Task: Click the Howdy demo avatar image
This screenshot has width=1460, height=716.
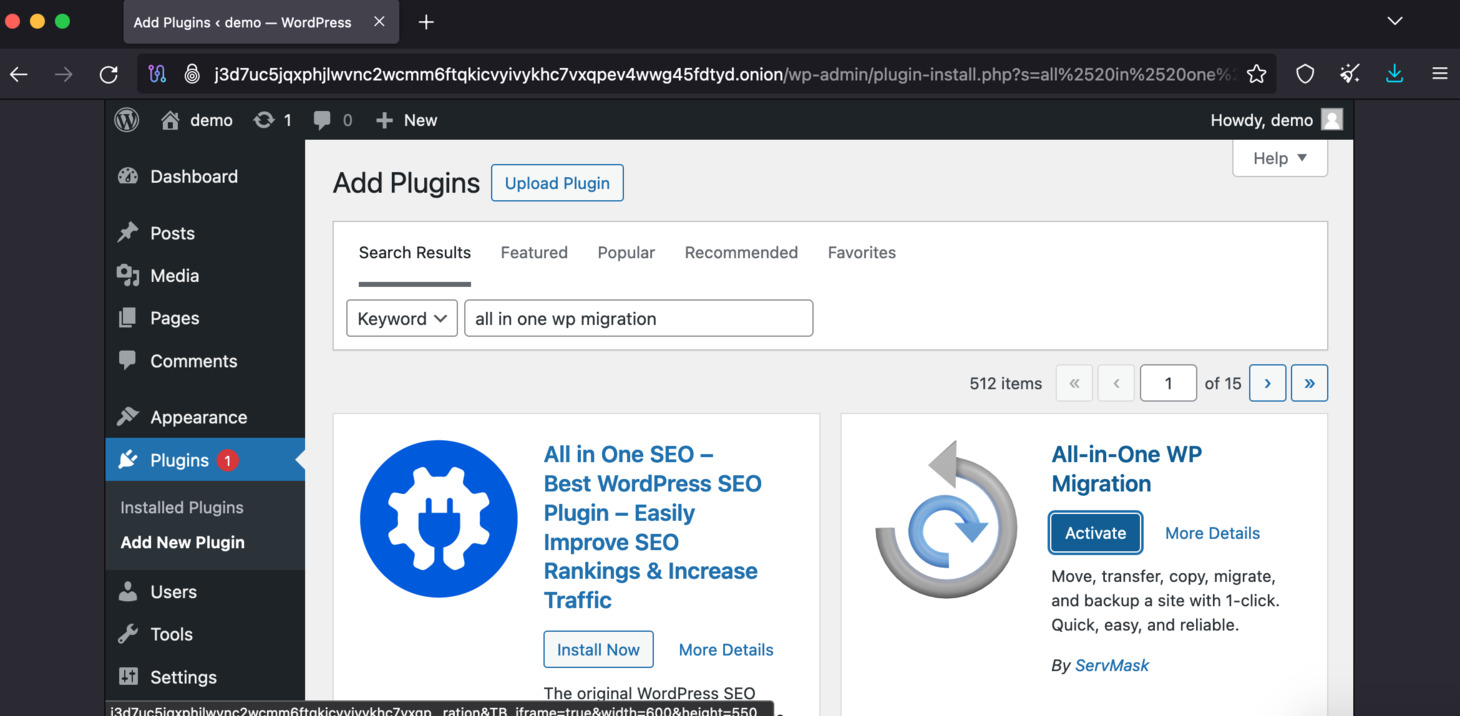Action: point(1332,120)
